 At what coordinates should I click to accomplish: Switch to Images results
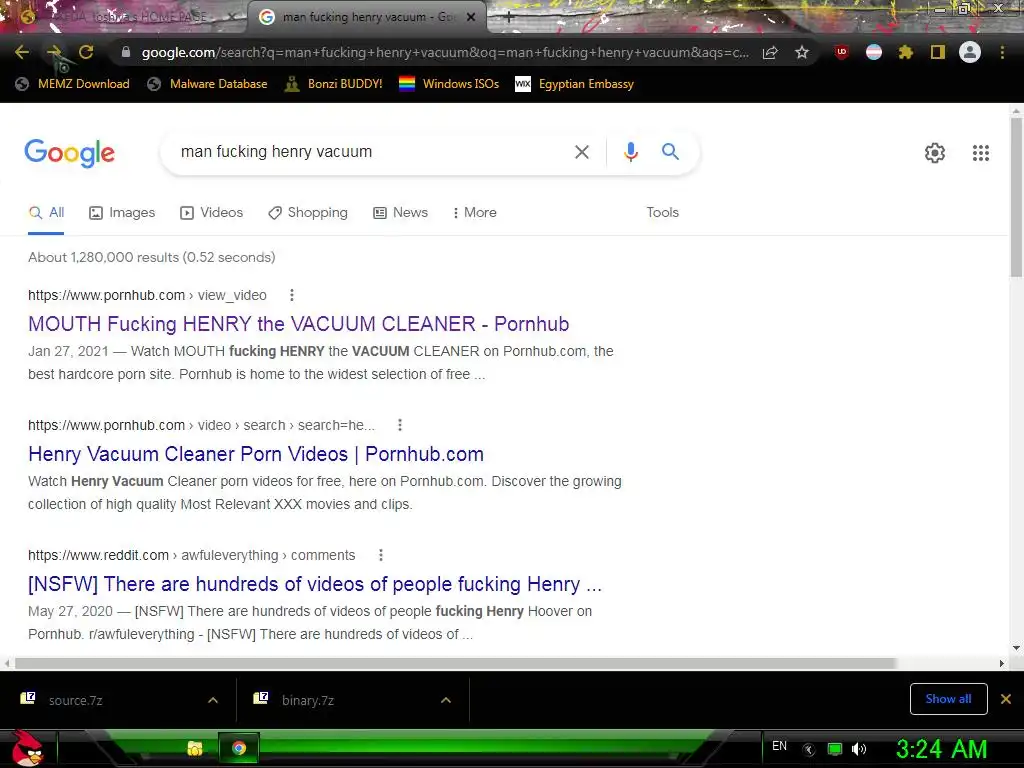click(122, 213)
